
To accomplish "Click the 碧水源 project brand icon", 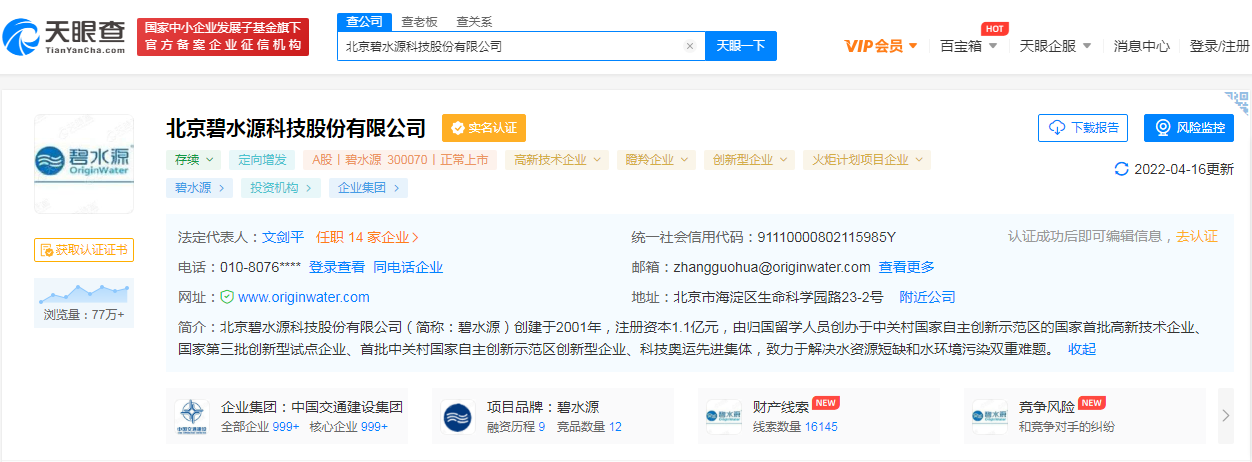I will pos(458,416).
